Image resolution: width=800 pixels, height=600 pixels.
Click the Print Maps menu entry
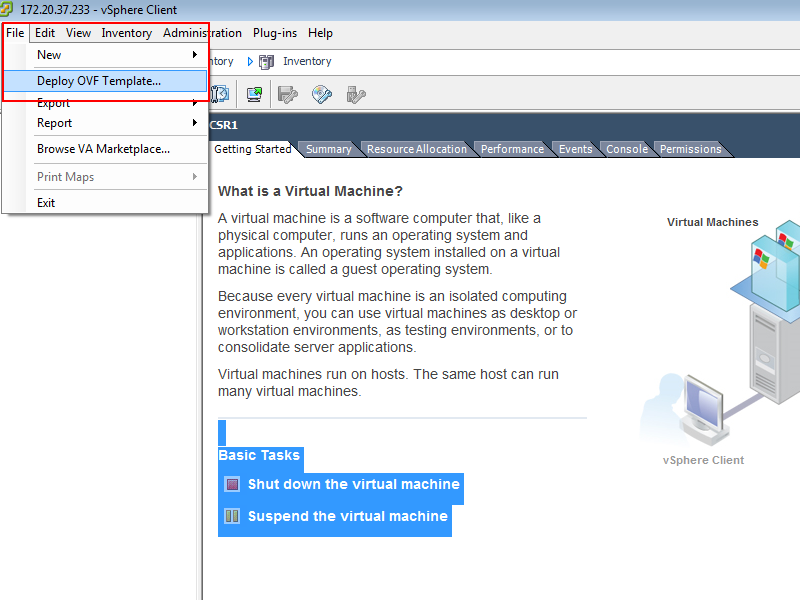click(105, 177)
